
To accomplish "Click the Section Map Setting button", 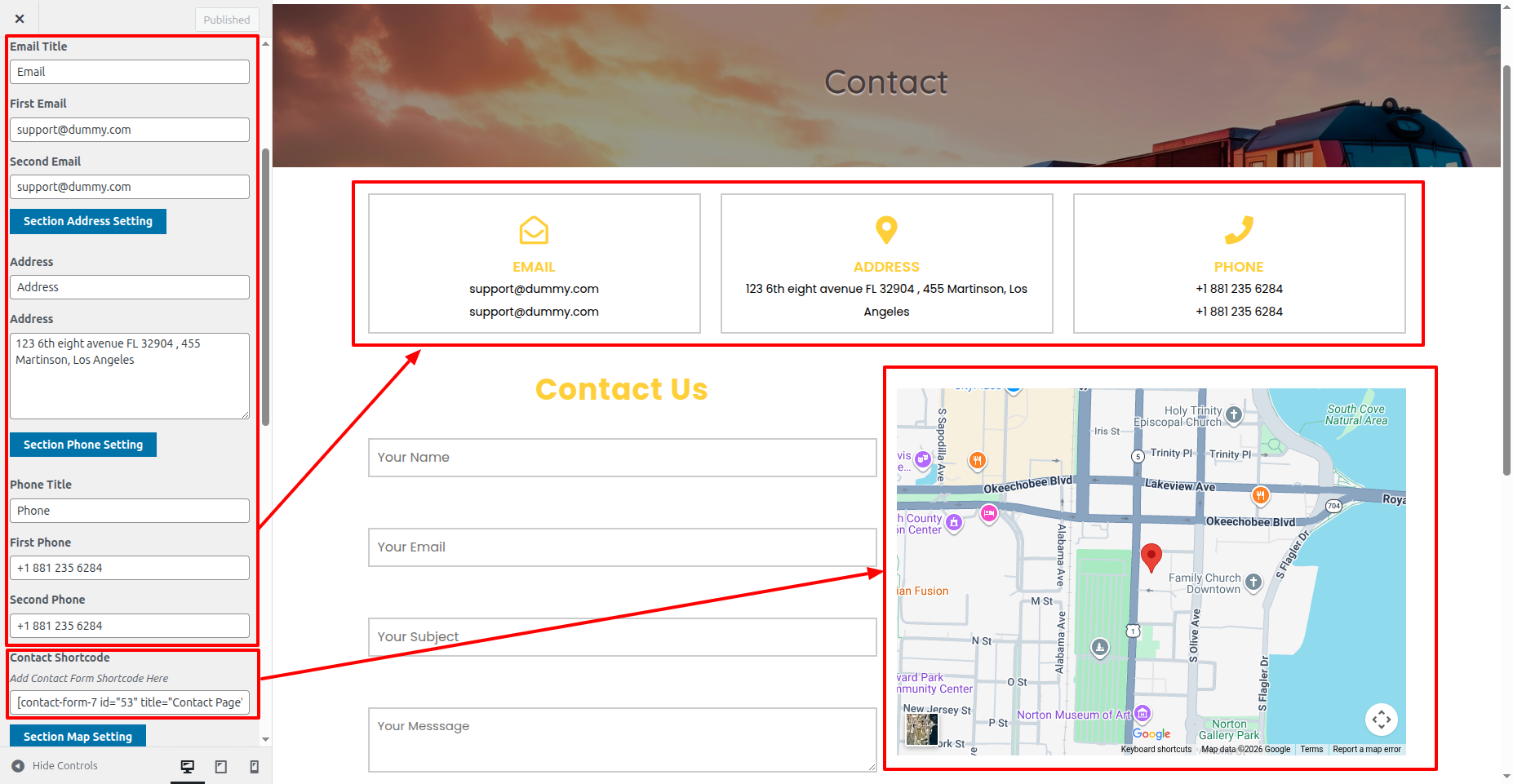I will (78, 736).
